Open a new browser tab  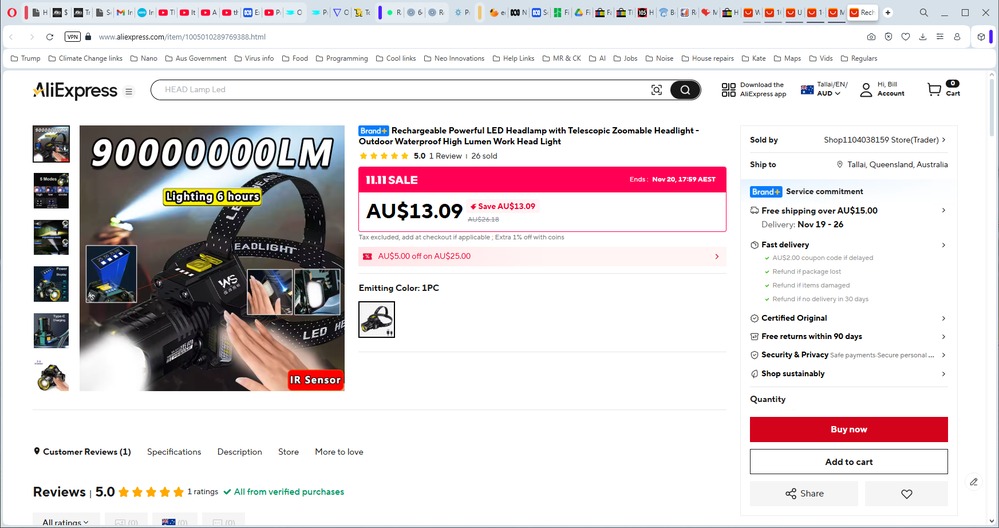click(x=887, y=13)
